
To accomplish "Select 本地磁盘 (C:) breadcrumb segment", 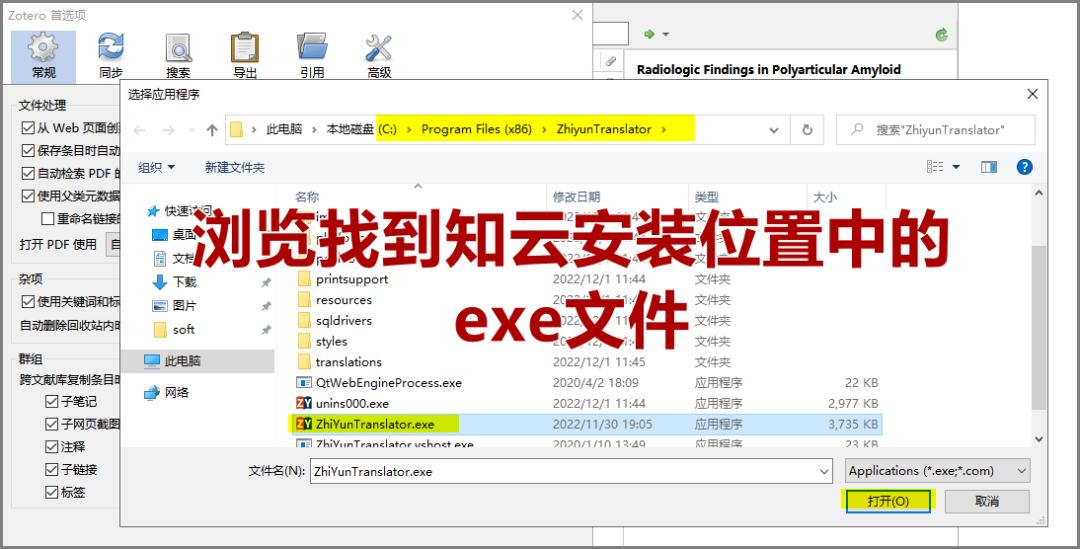I will 362,130.
